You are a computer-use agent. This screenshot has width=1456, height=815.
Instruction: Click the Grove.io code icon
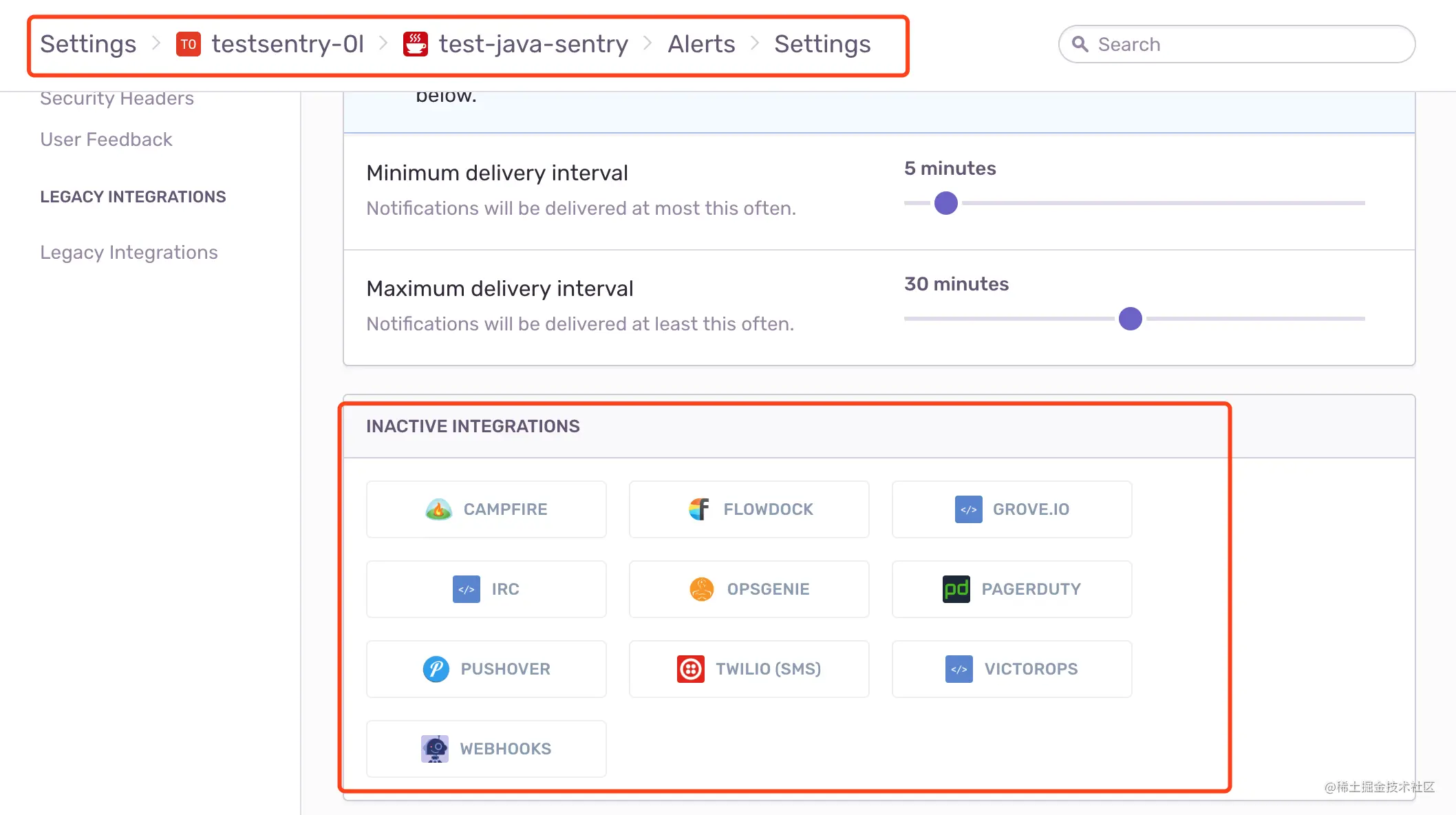[x=968, y=509]
